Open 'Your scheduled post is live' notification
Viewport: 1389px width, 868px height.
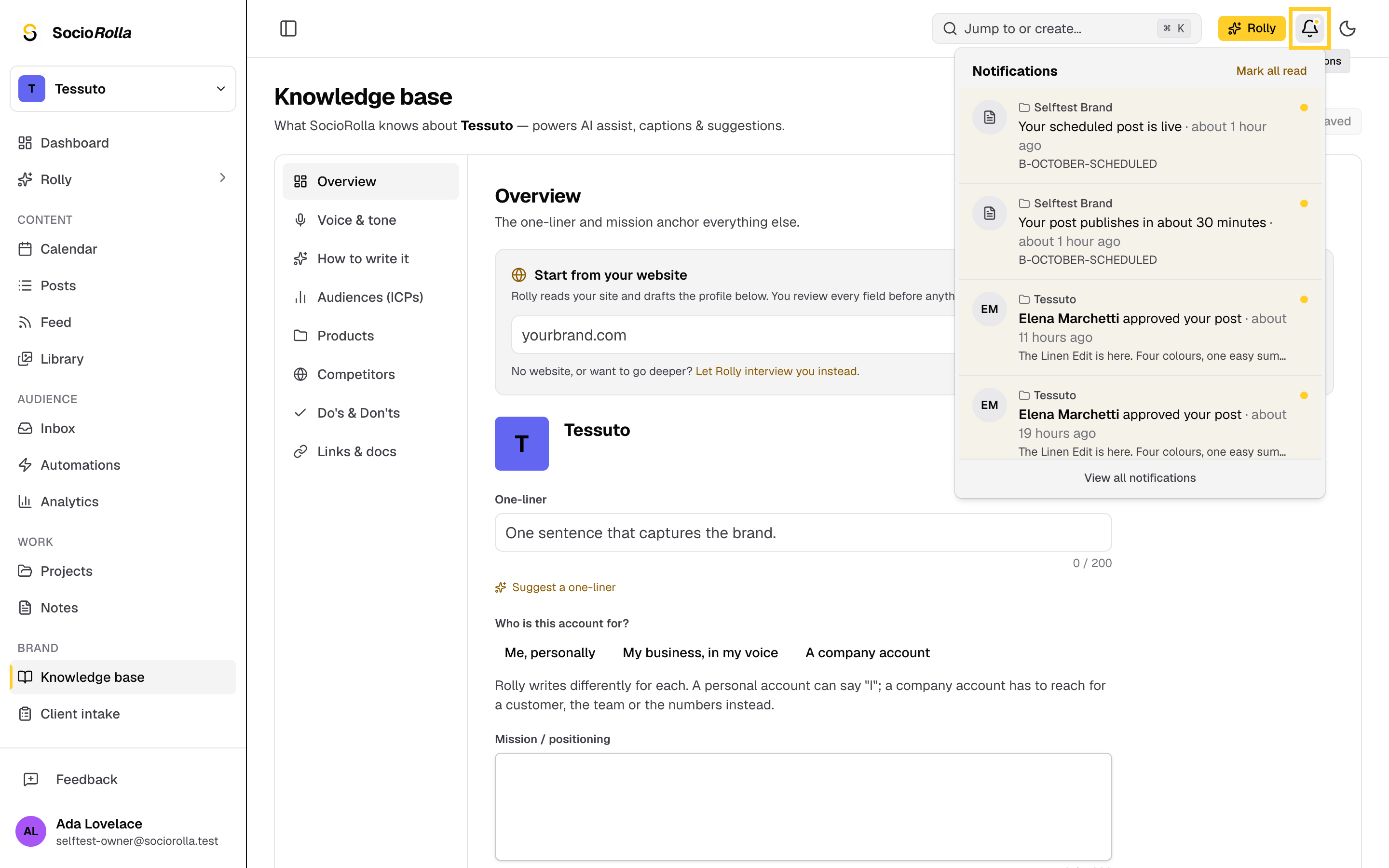click(x=1140, y=136)
